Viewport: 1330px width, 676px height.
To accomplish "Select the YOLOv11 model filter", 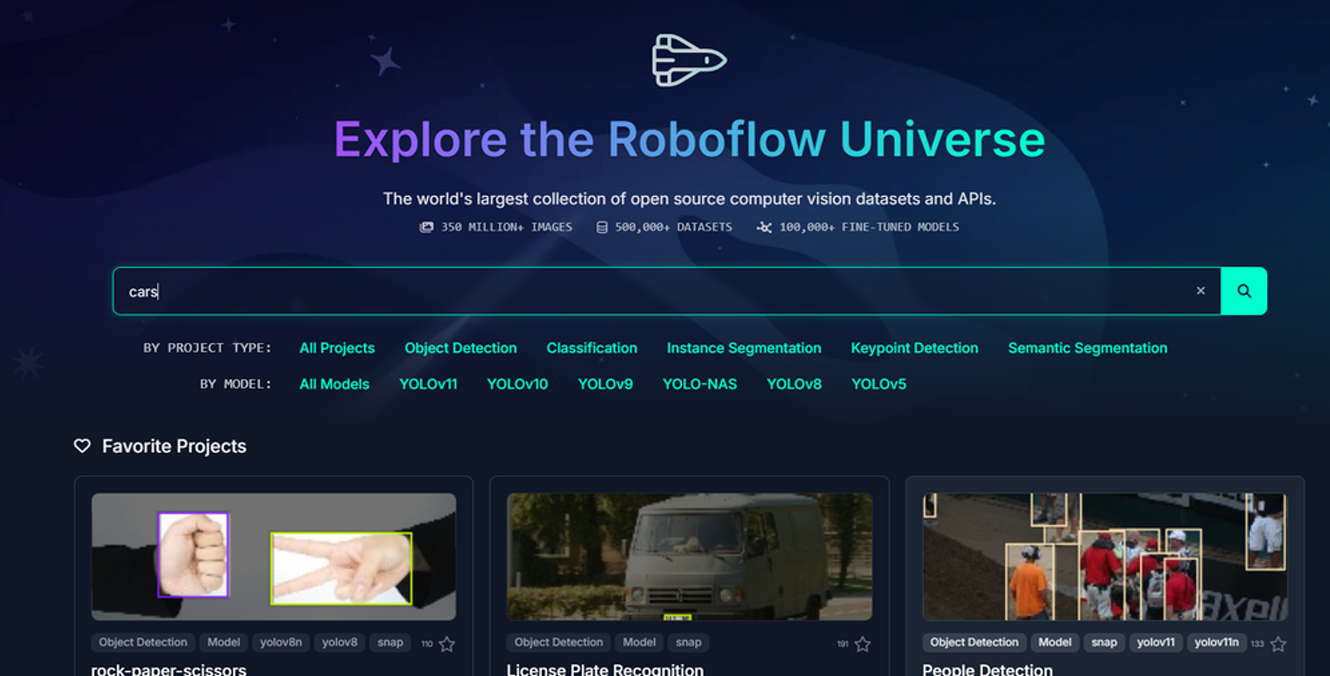I will pyautogui.click(x=428, y=384).
